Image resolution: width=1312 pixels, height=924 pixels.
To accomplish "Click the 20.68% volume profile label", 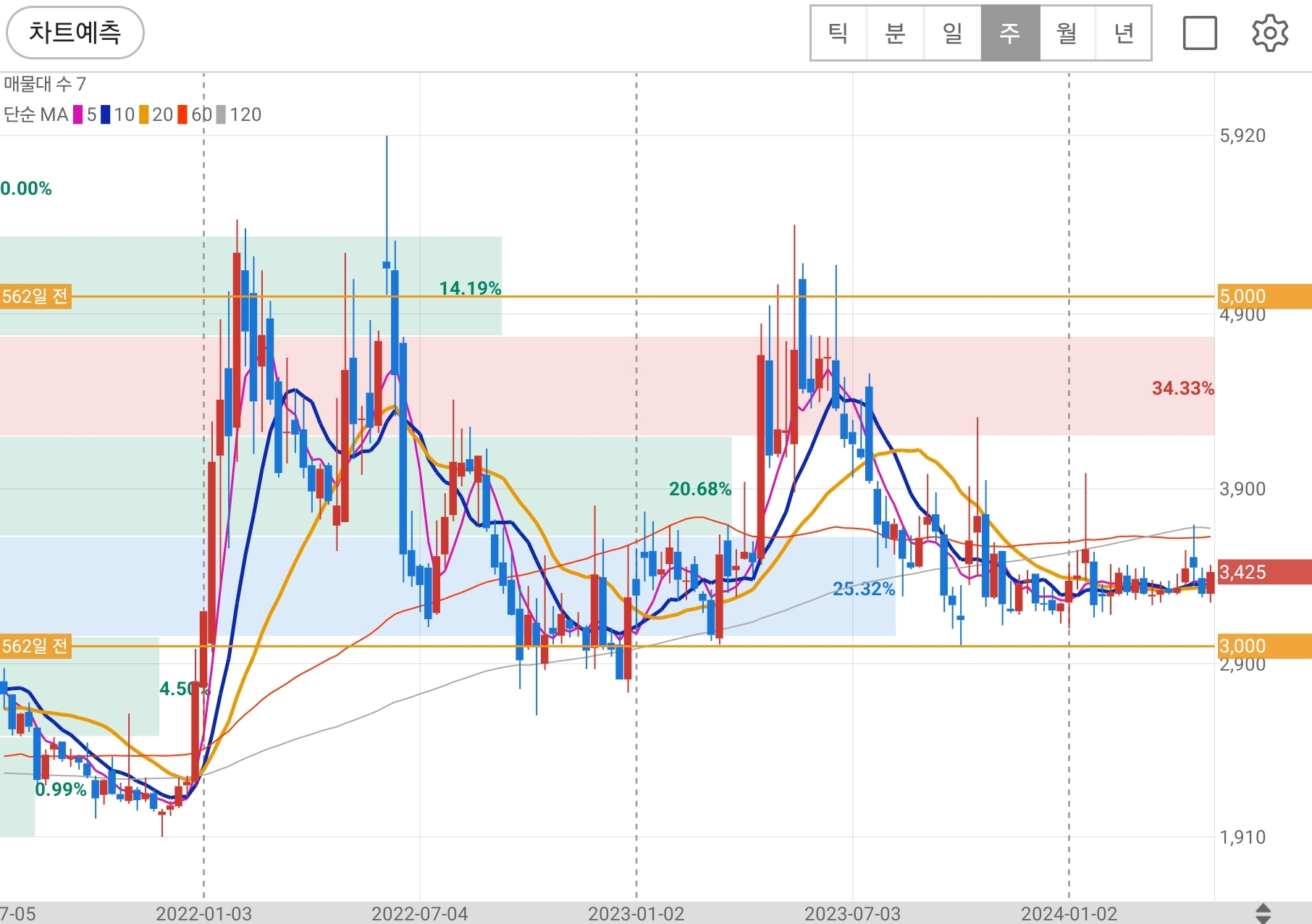I will [x=700, y=489].
